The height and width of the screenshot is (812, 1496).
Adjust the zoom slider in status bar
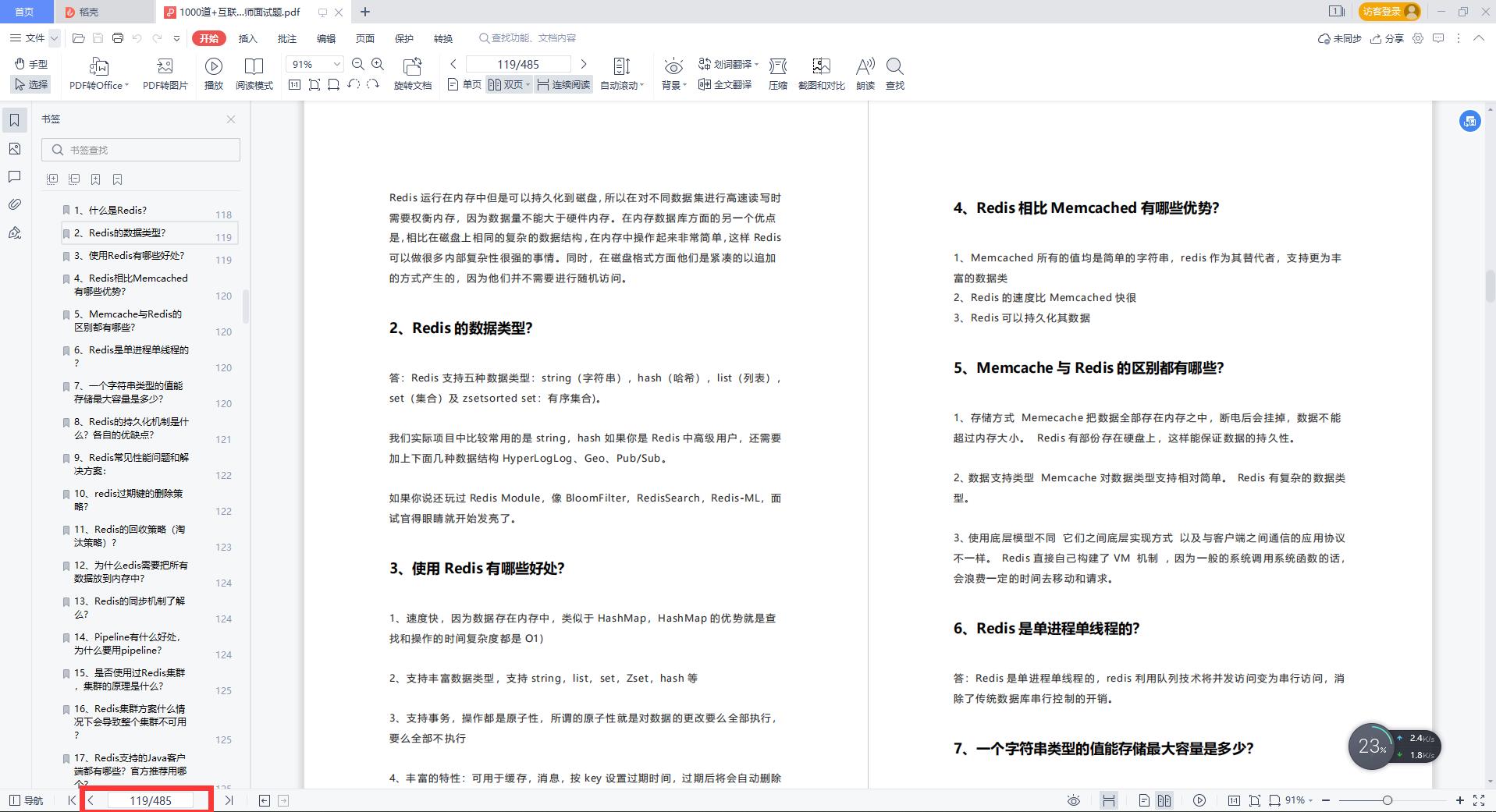pyautogui.click(x=1387, y=800)
